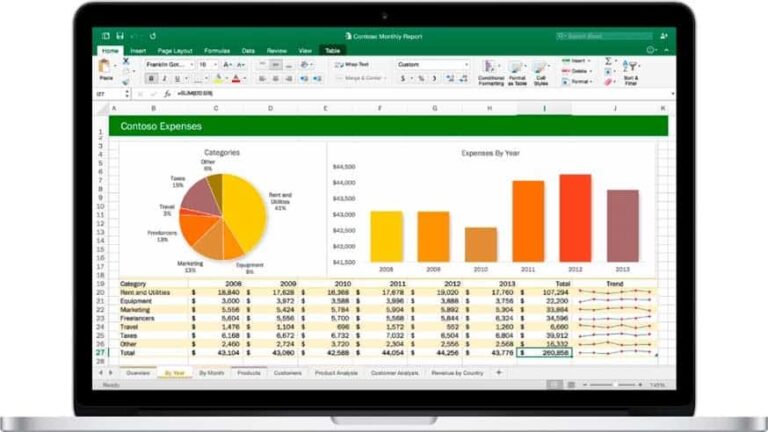Viewport: 768px width, 432px height.
Task: Switch to the Product Analysis sheet tab
Action: coord(336,372)
